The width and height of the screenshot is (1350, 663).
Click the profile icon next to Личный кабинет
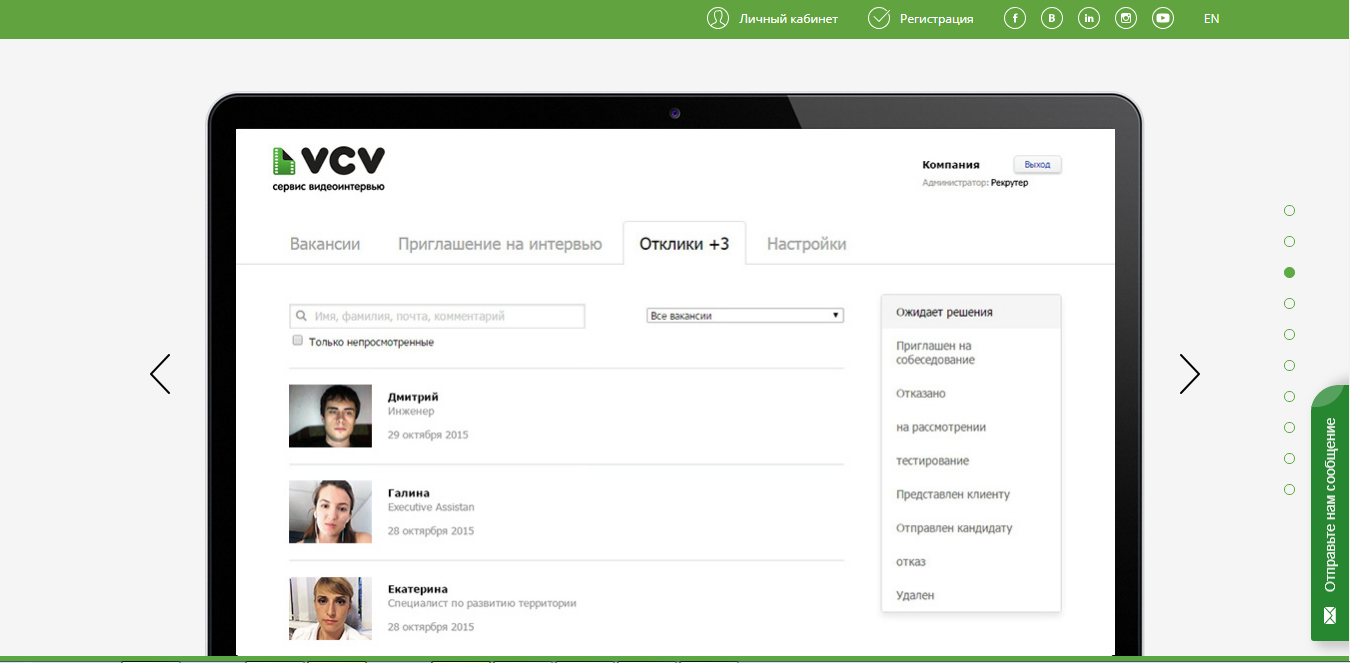(717, 18)
